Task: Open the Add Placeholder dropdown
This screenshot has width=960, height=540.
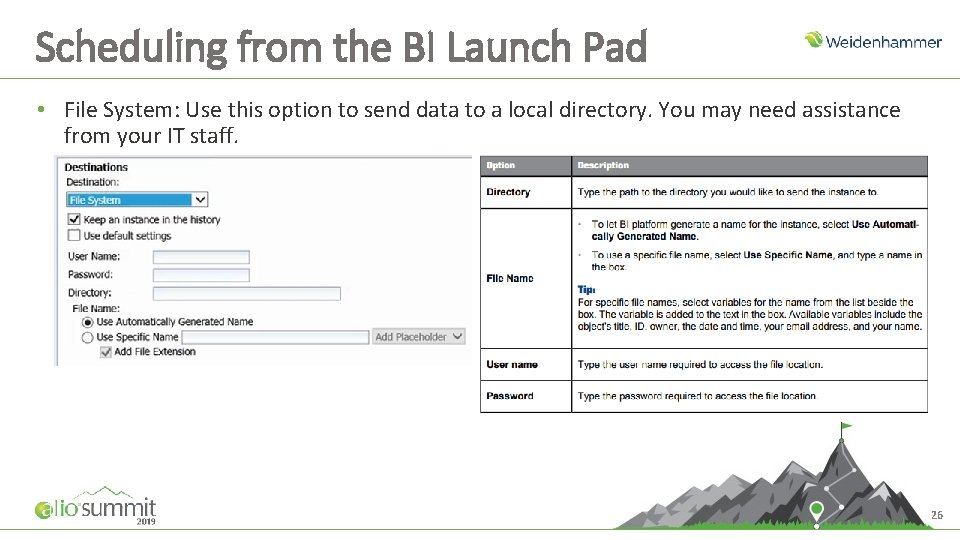Action: [419, 337]
